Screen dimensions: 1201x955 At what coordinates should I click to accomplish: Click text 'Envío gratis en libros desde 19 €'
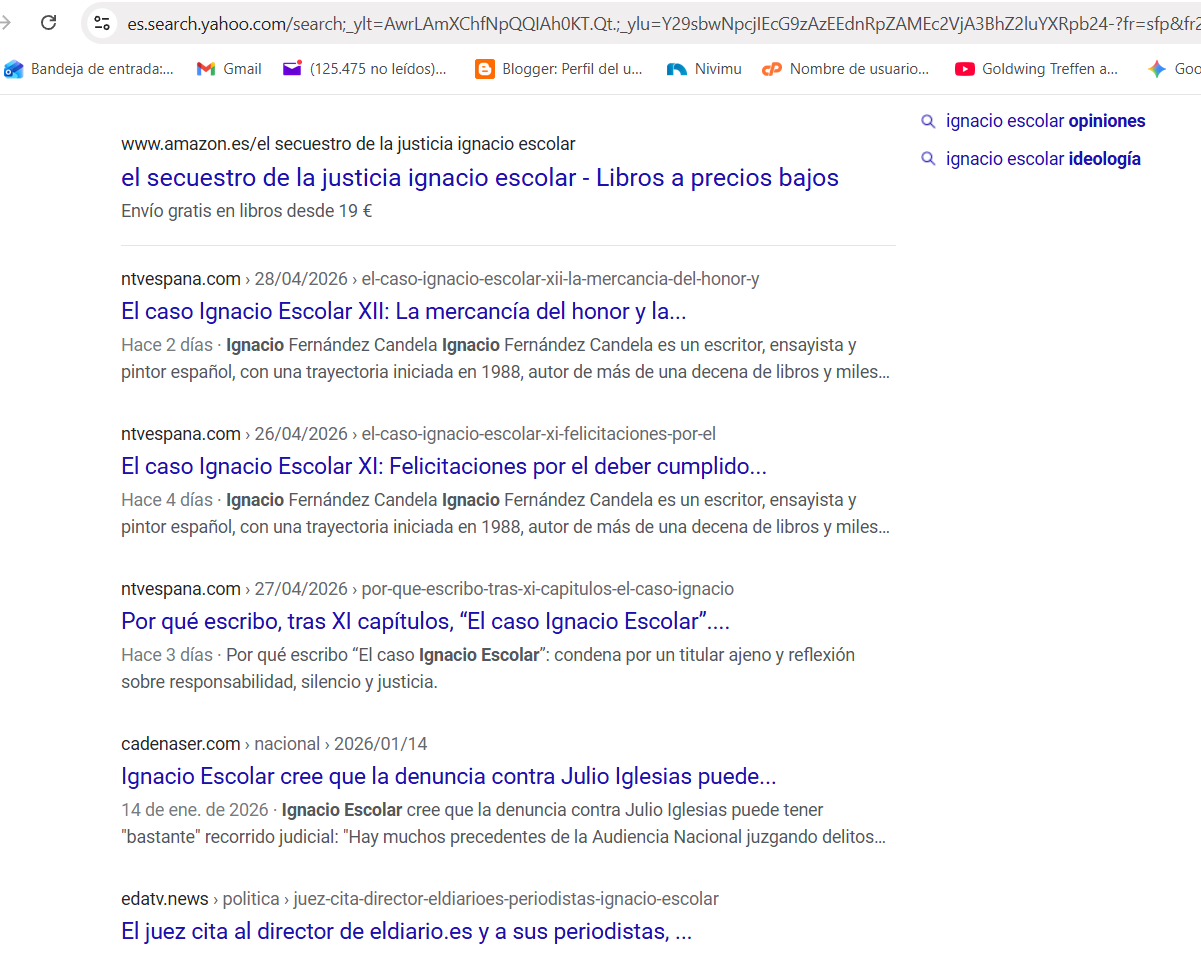point(247,211)
